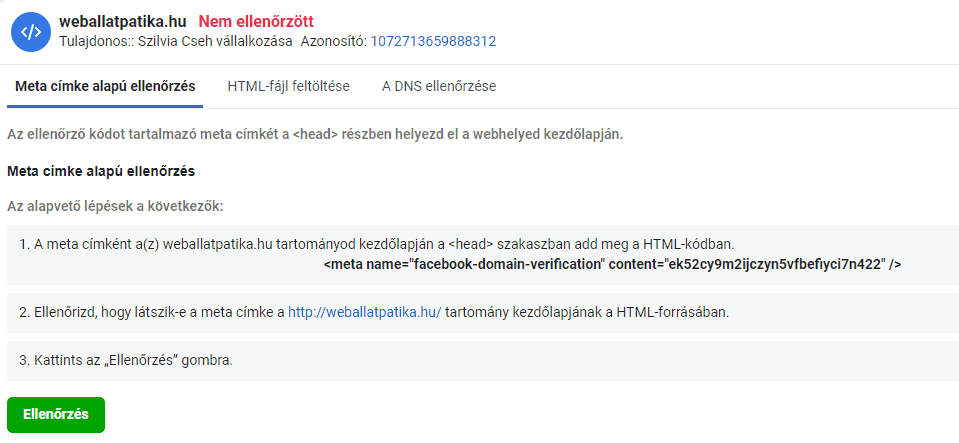
Task: Click the blue code-brackets domain icon
Action: coord(31,31)
